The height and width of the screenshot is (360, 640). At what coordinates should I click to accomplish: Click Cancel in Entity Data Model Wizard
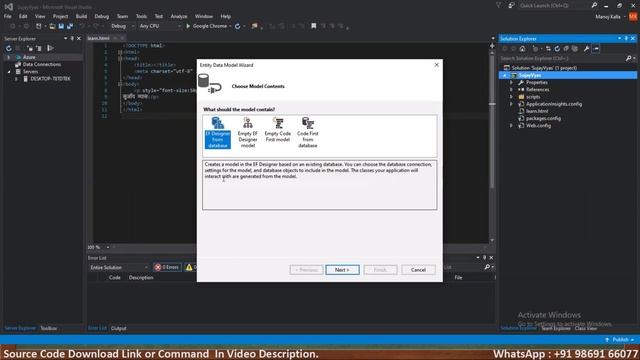[x=418, y=270]
